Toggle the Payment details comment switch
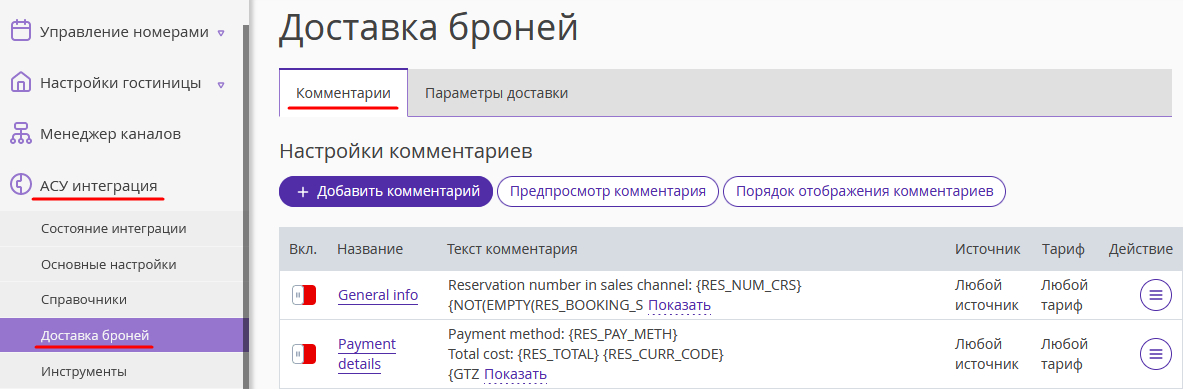1183x389 pixels. pos(304,354)
